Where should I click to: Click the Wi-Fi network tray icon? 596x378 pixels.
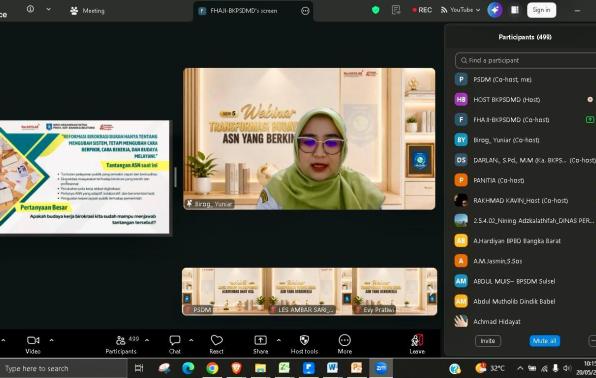click(544, 368)
